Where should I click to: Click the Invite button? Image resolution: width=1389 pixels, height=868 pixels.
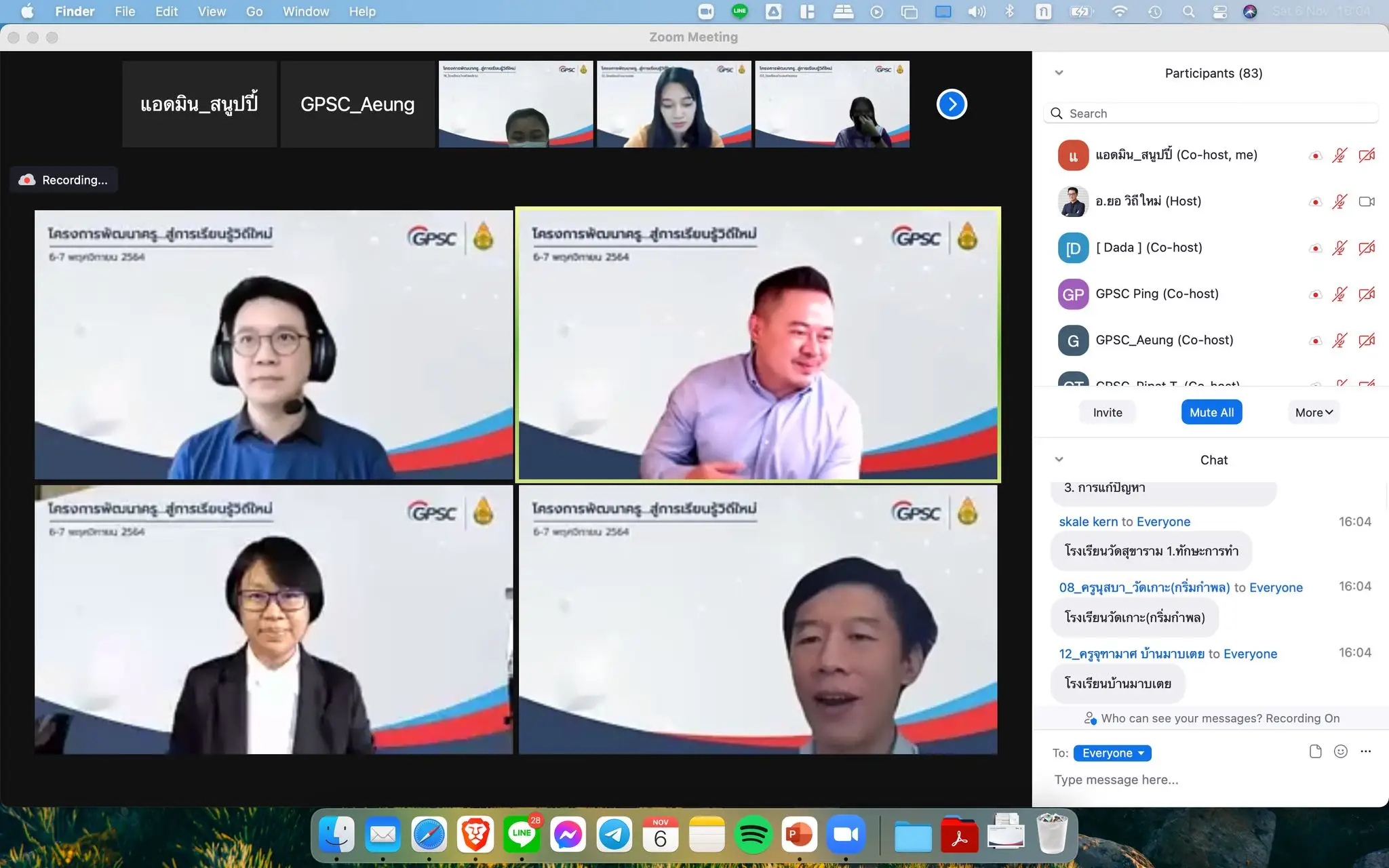pyautogui.click(x=1107, y=412)
